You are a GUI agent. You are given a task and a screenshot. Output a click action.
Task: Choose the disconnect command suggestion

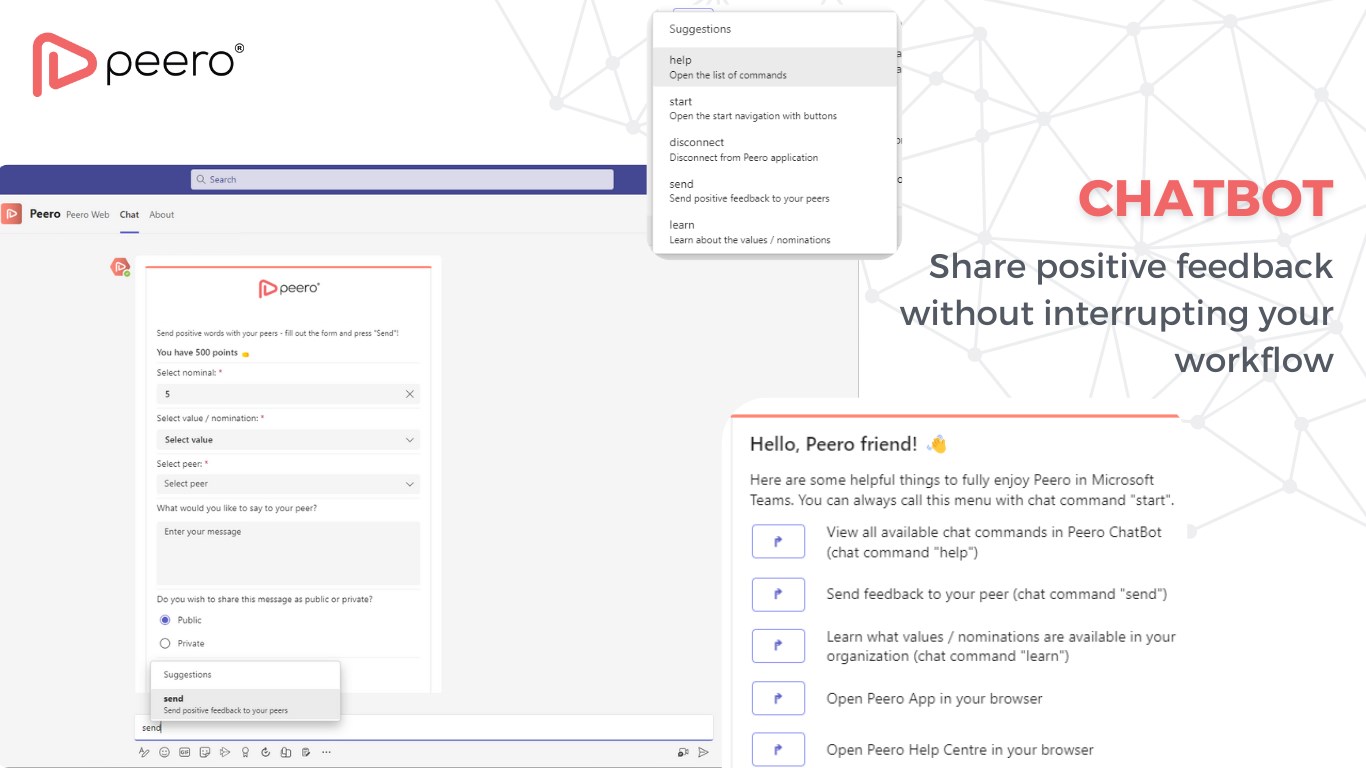(x=775, y=149)
